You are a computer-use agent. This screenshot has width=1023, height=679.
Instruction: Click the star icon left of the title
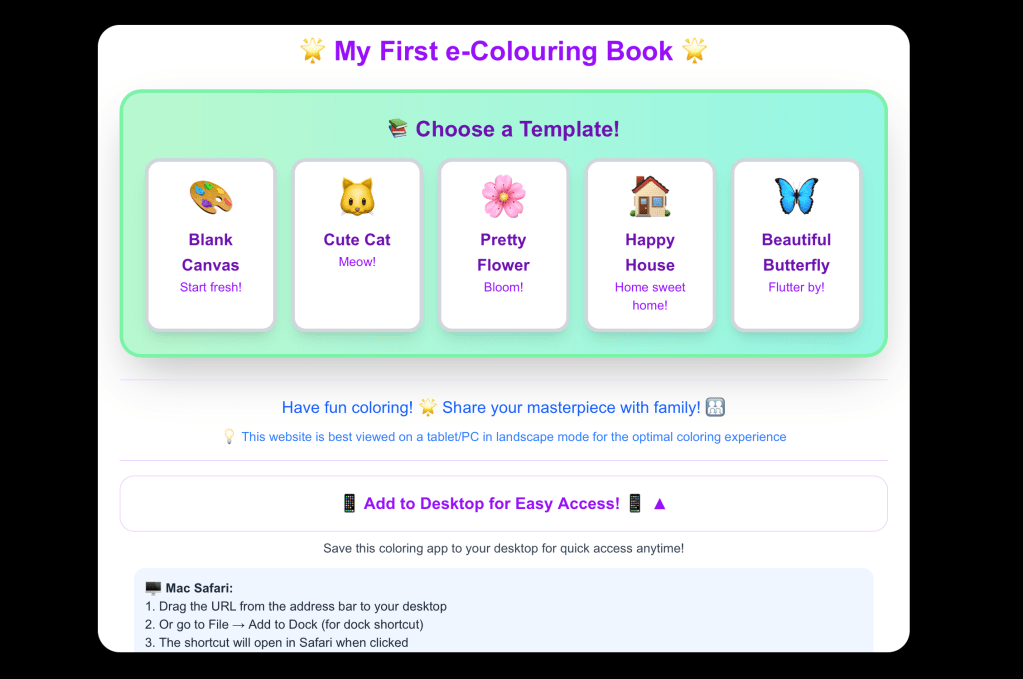click(x=313, y=51)
